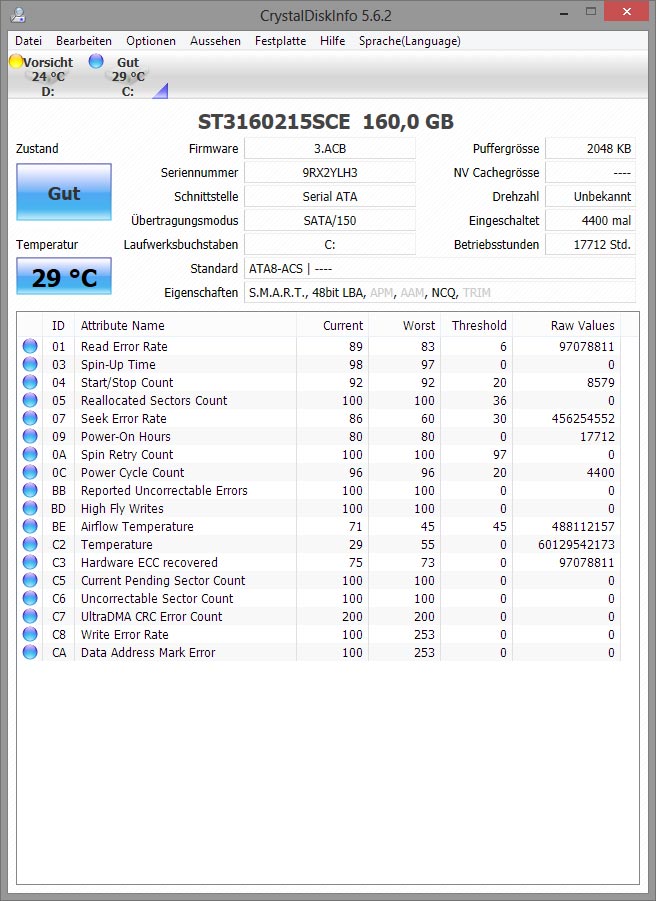The image size is (656, 901).
Task: Click status orb for Data Address Mark Error
Action: click(x=30, y=652)
